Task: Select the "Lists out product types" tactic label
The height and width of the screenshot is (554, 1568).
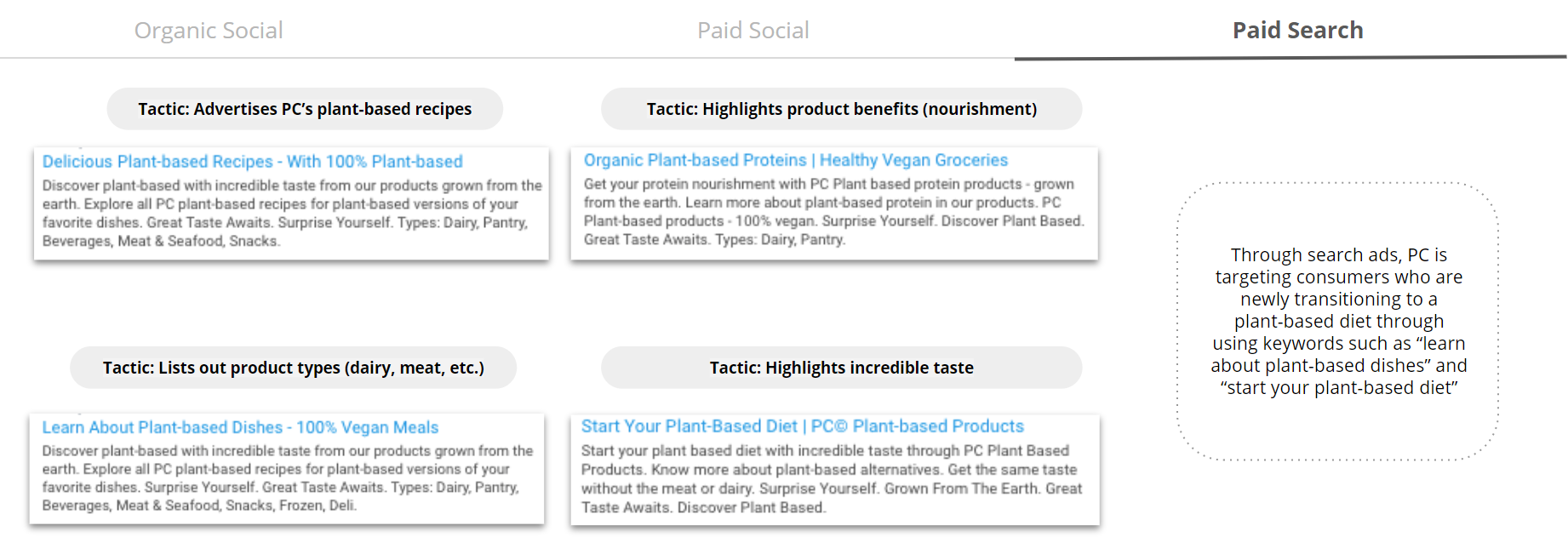Action: (x=293, y=368)
